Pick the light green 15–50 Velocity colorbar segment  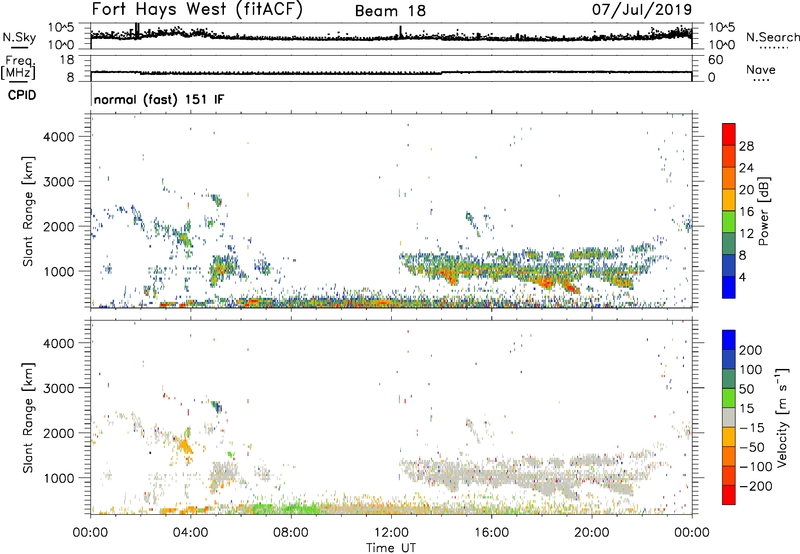[x=729, y=398]
